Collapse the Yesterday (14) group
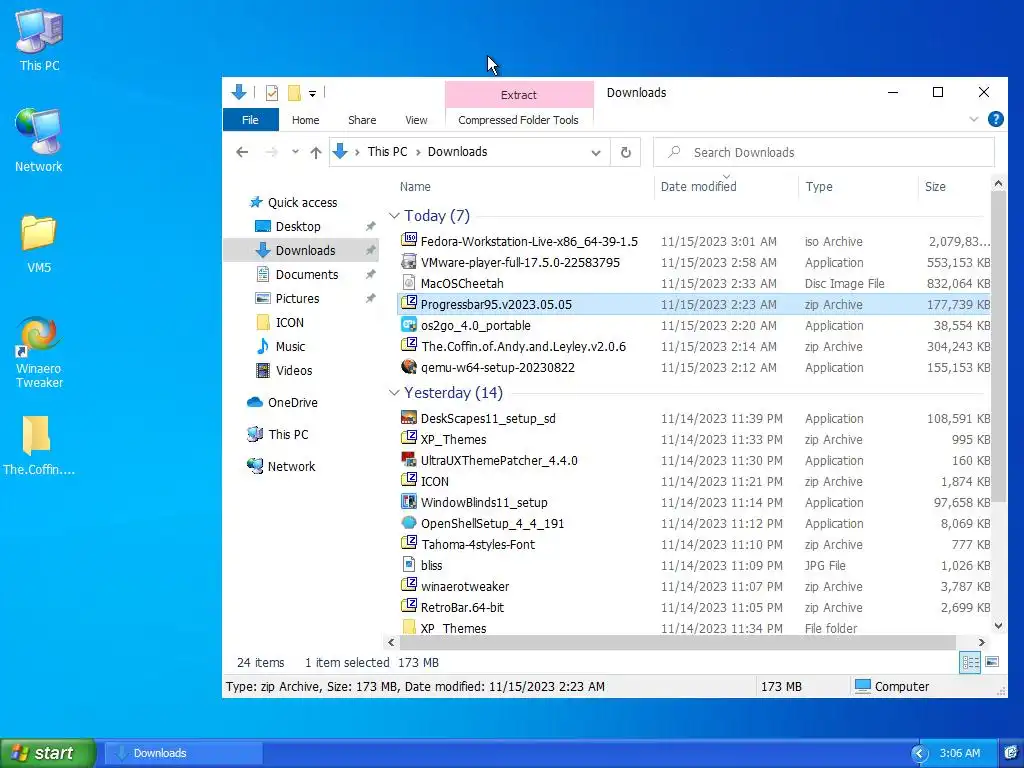The width and height of the screenshot is (1024, 768). point(394,392)
